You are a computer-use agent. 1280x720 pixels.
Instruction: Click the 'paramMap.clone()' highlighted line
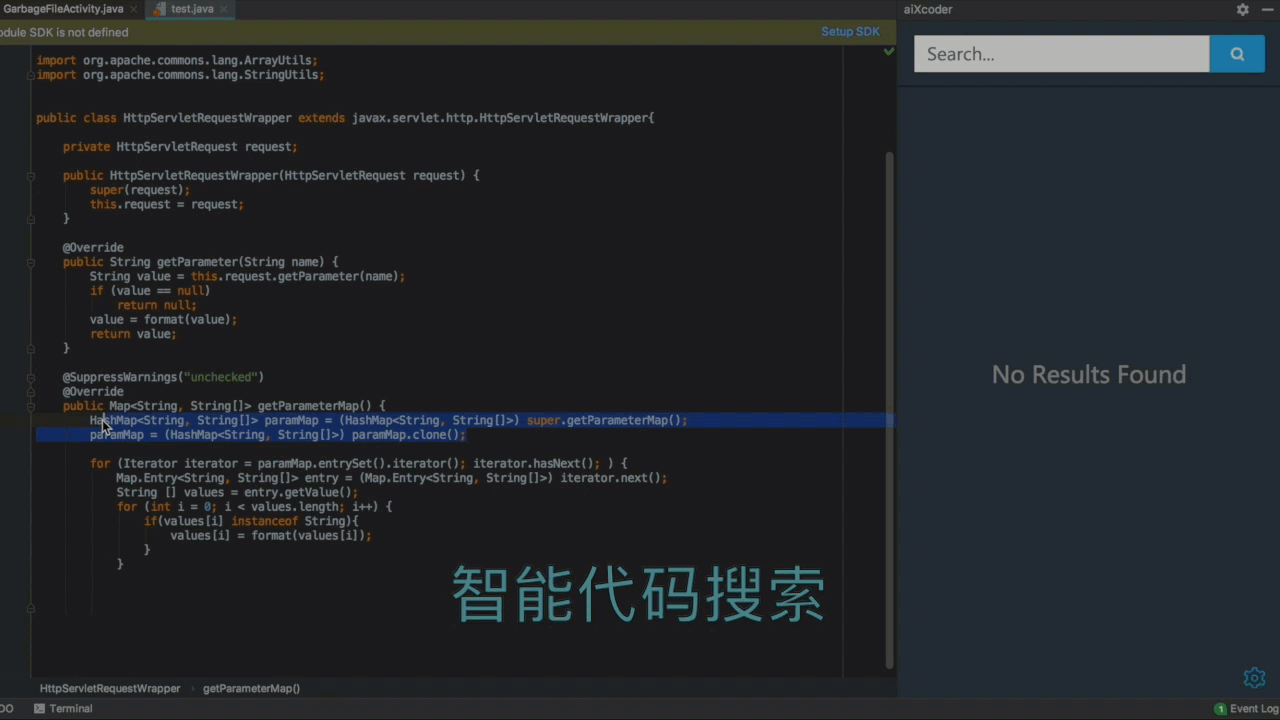278,435
